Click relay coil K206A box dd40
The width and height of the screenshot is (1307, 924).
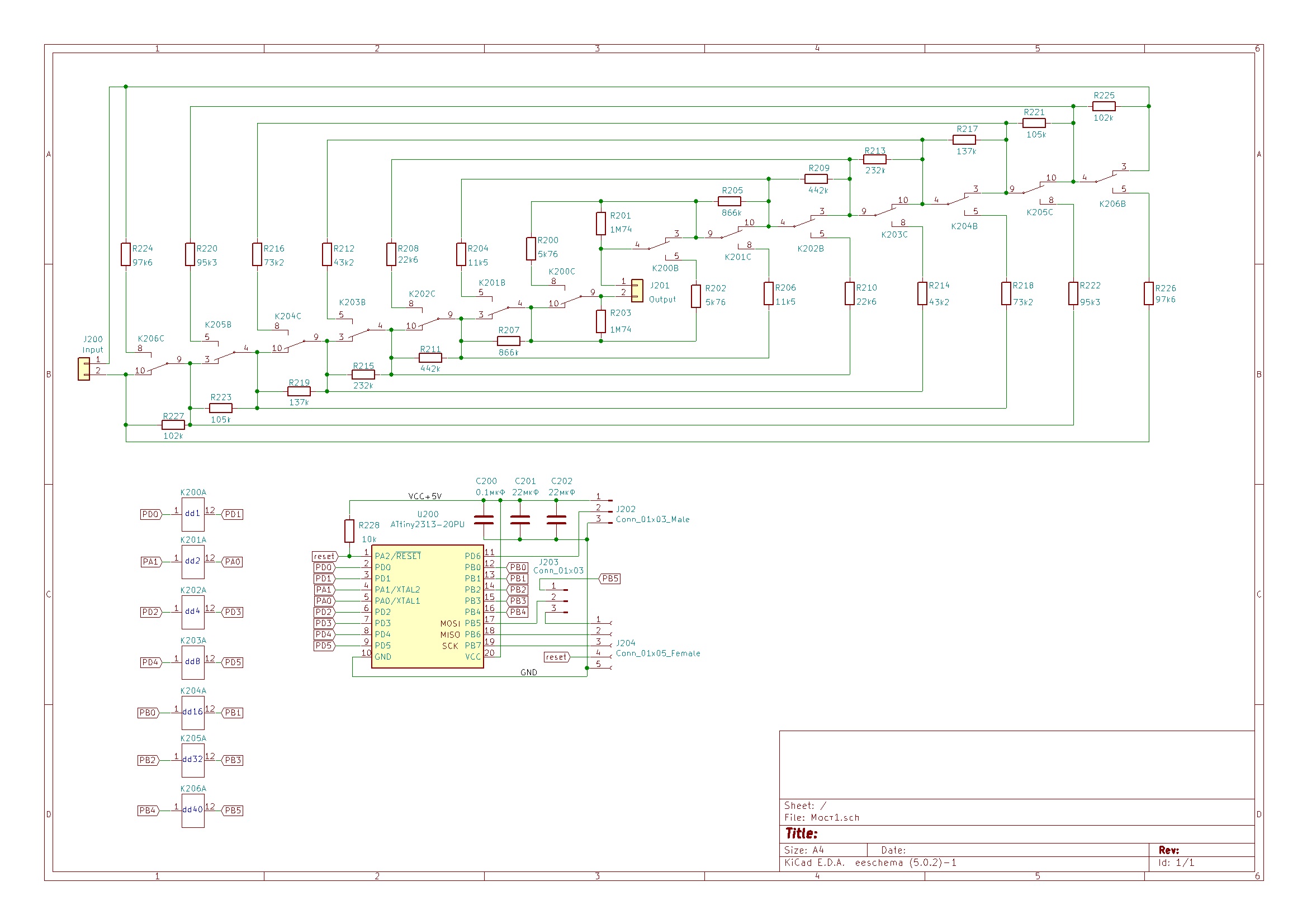pyautogui.click(x=193, y=811)
